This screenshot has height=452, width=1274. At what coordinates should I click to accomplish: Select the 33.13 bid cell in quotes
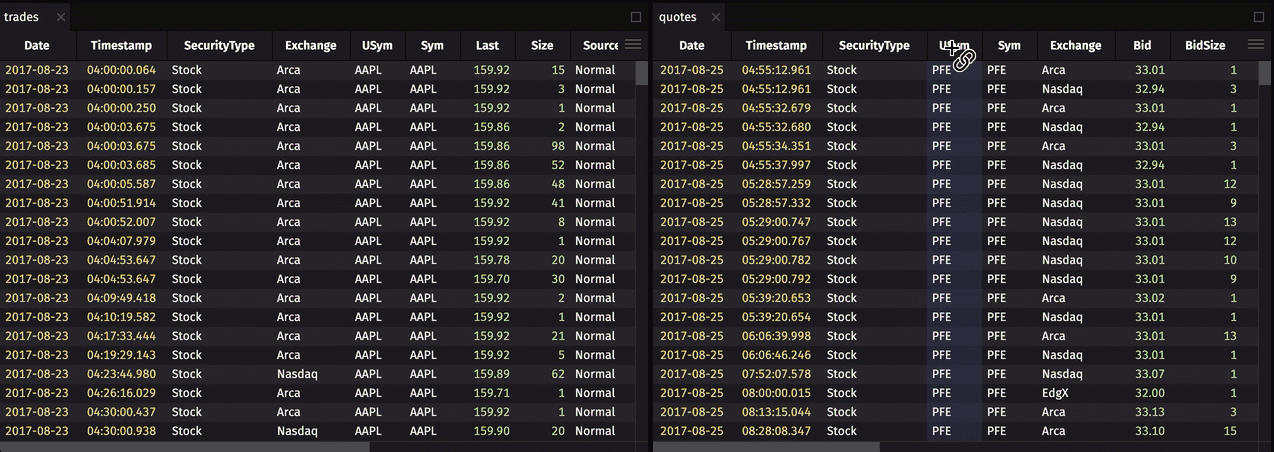(x=1149, y=412)
